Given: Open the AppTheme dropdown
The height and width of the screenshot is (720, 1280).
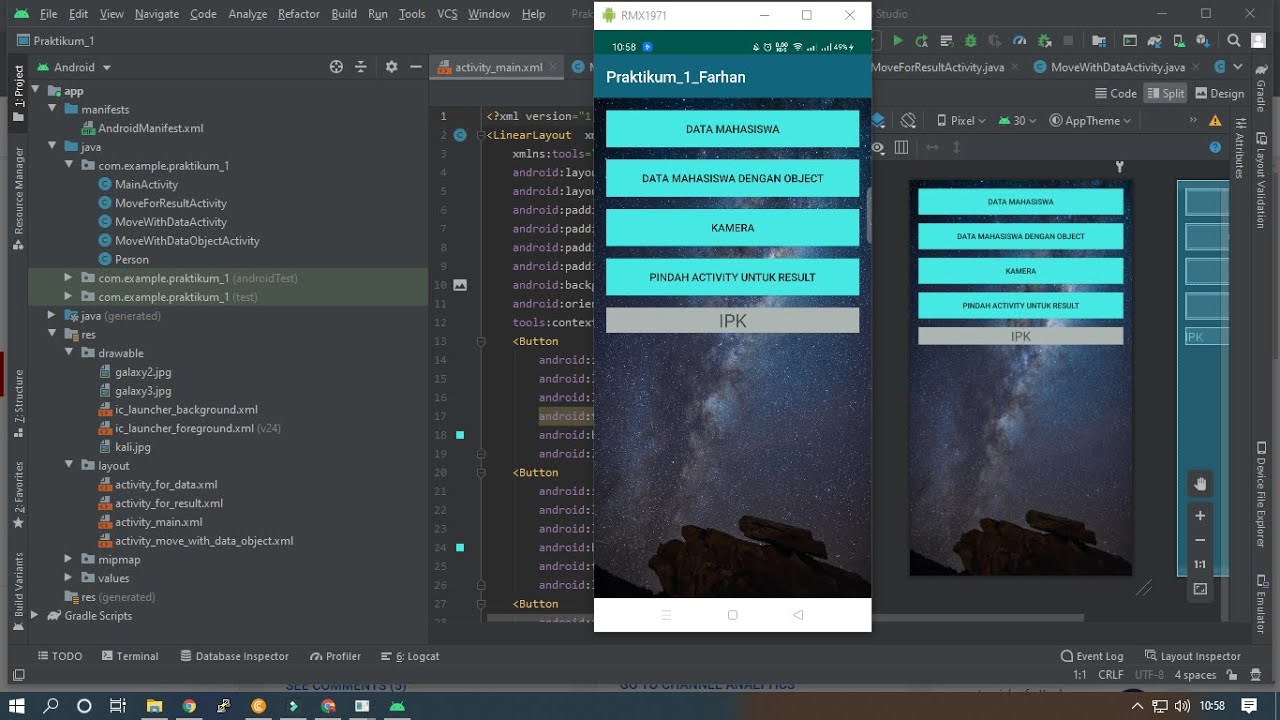Looking at the screenshot, I should point(1091,120).
